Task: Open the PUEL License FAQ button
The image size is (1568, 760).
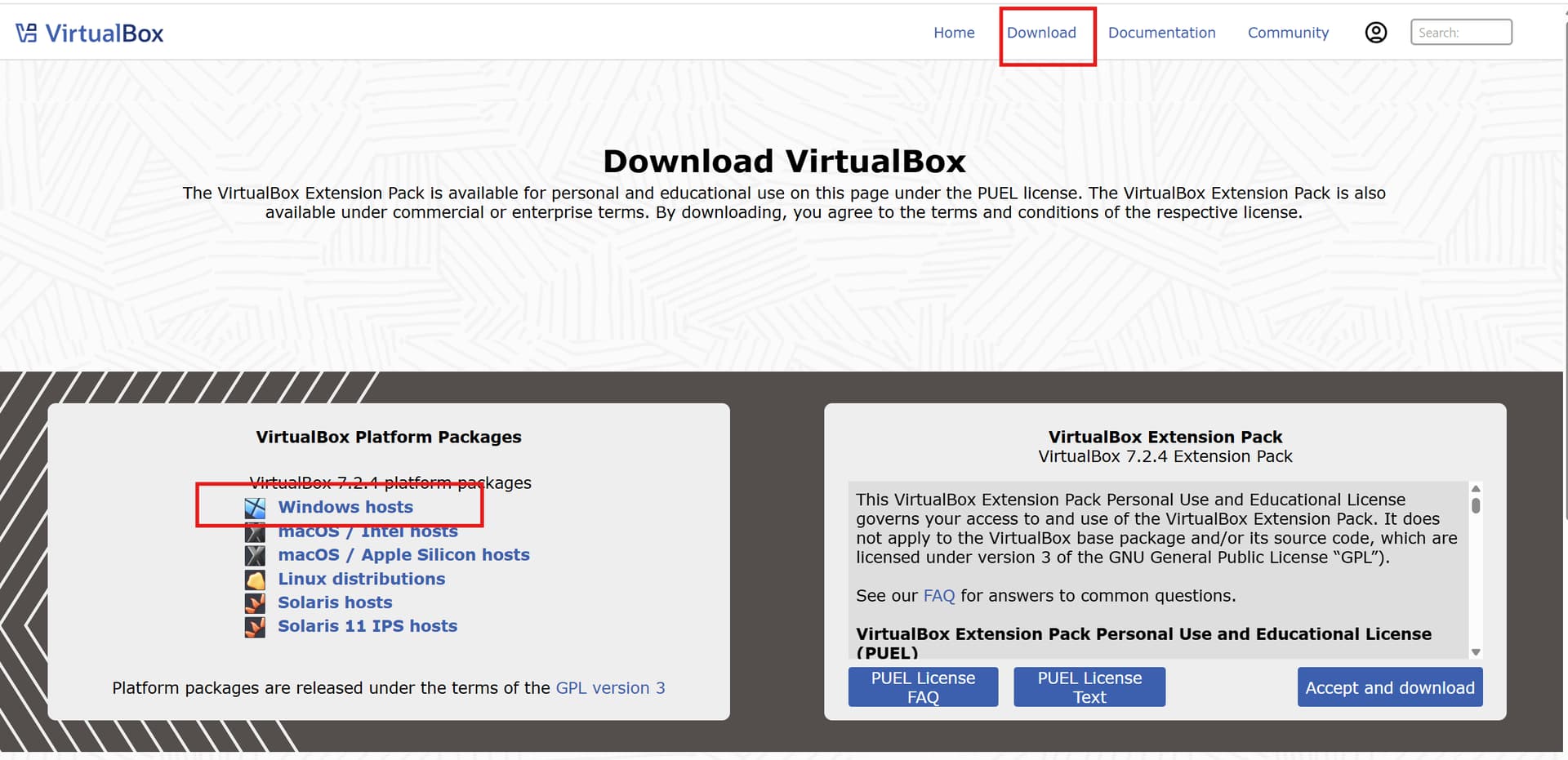Action: (x=923, y=687)
